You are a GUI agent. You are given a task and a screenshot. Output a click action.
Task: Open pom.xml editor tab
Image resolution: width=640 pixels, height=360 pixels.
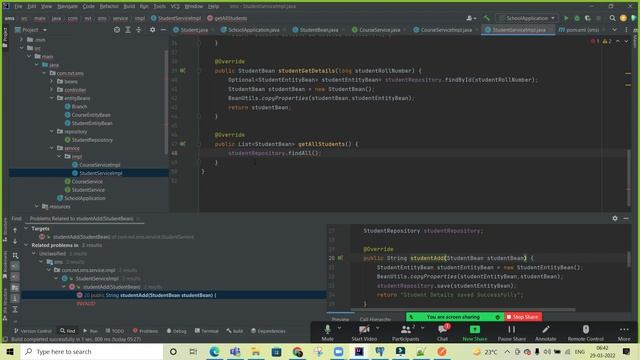579,30
